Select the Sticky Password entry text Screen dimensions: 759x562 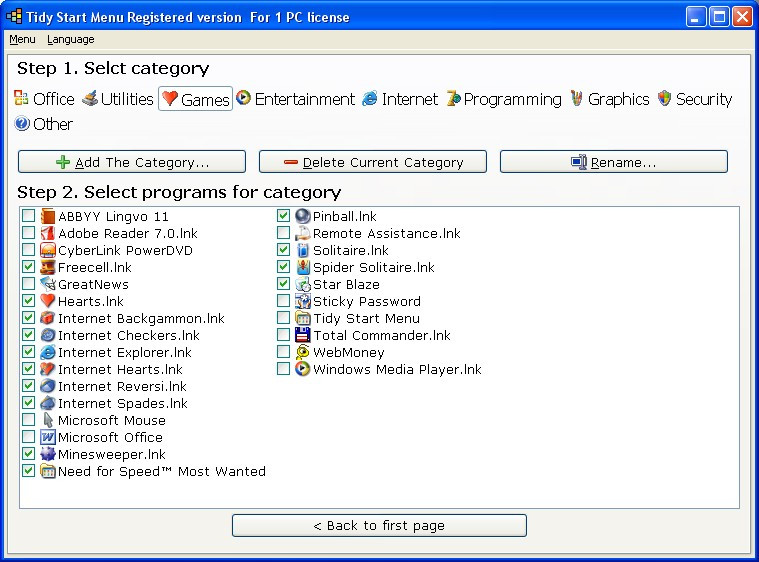(367, 301)
